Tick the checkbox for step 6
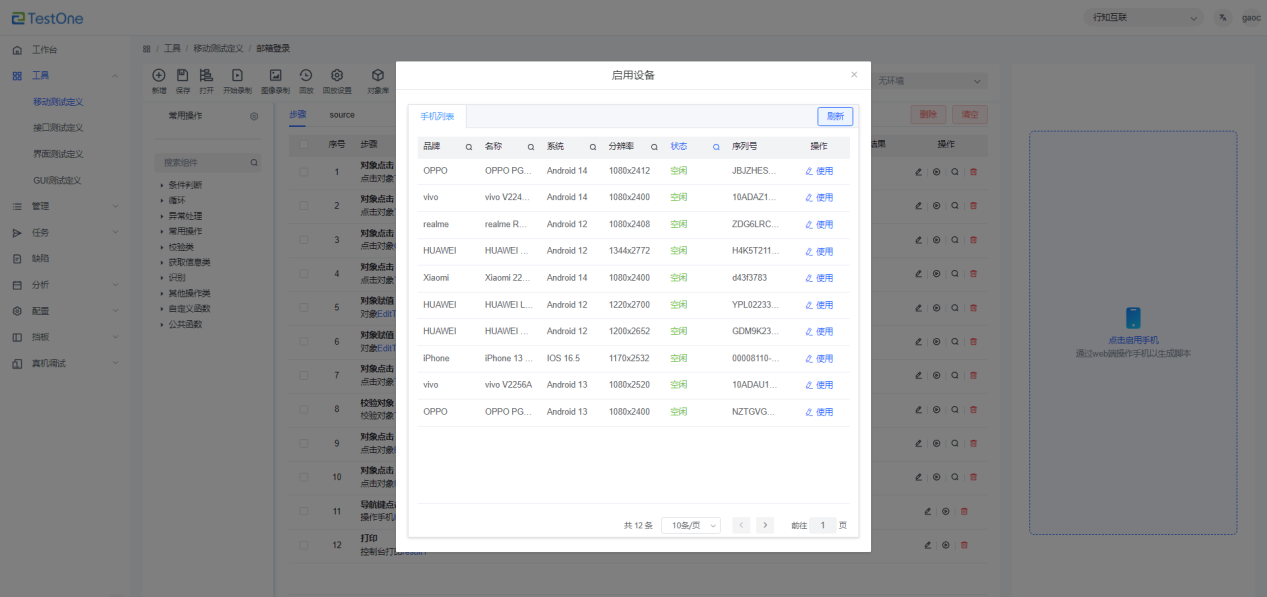Screen dimensions: 1267x597 tap(305, 342)
